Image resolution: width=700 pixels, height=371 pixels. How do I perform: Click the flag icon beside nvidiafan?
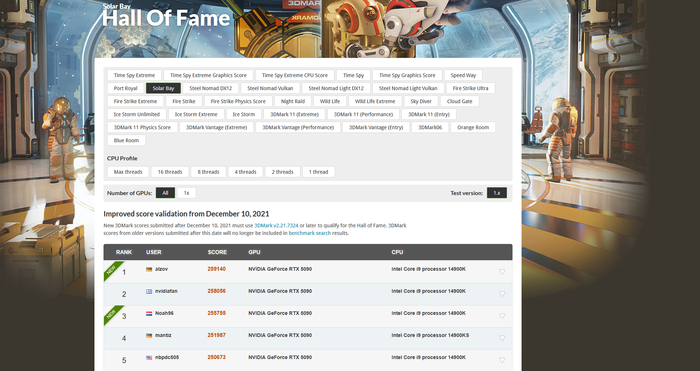[149, 291]
